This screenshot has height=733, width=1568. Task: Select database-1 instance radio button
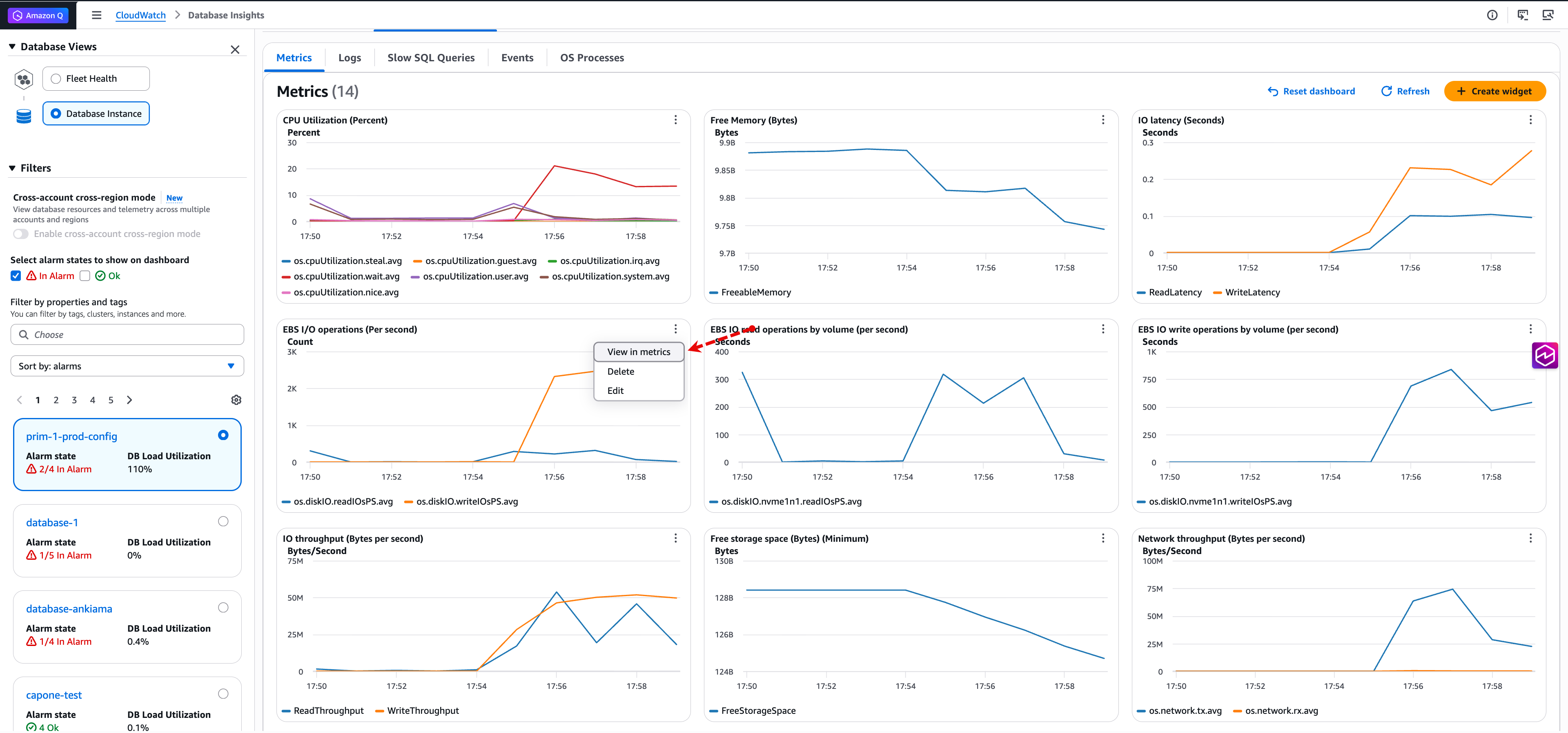pos(223,522)
